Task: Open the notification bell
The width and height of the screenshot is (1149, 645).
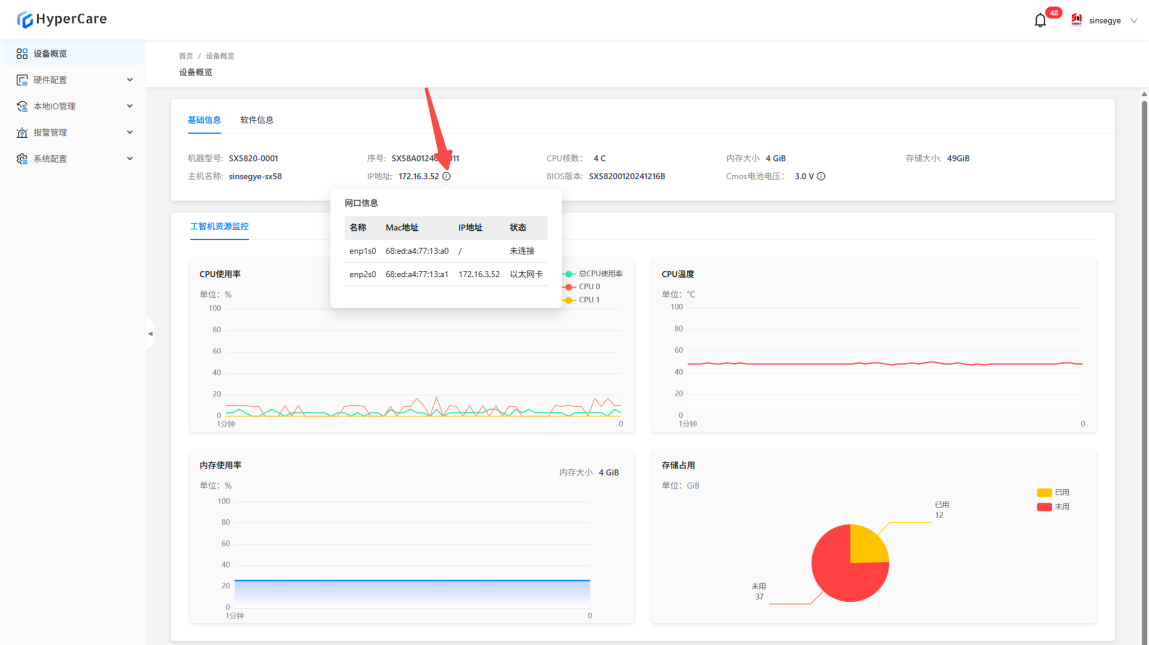Action: click(x=1040, y=20)
